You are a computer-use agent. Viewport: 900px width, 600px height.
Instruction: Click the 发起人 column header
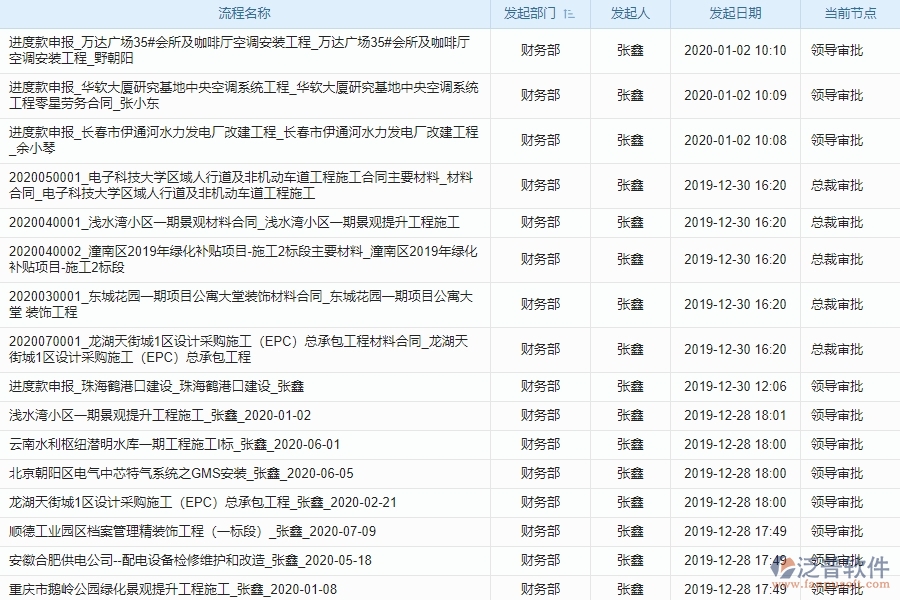(x=629, y=14)
